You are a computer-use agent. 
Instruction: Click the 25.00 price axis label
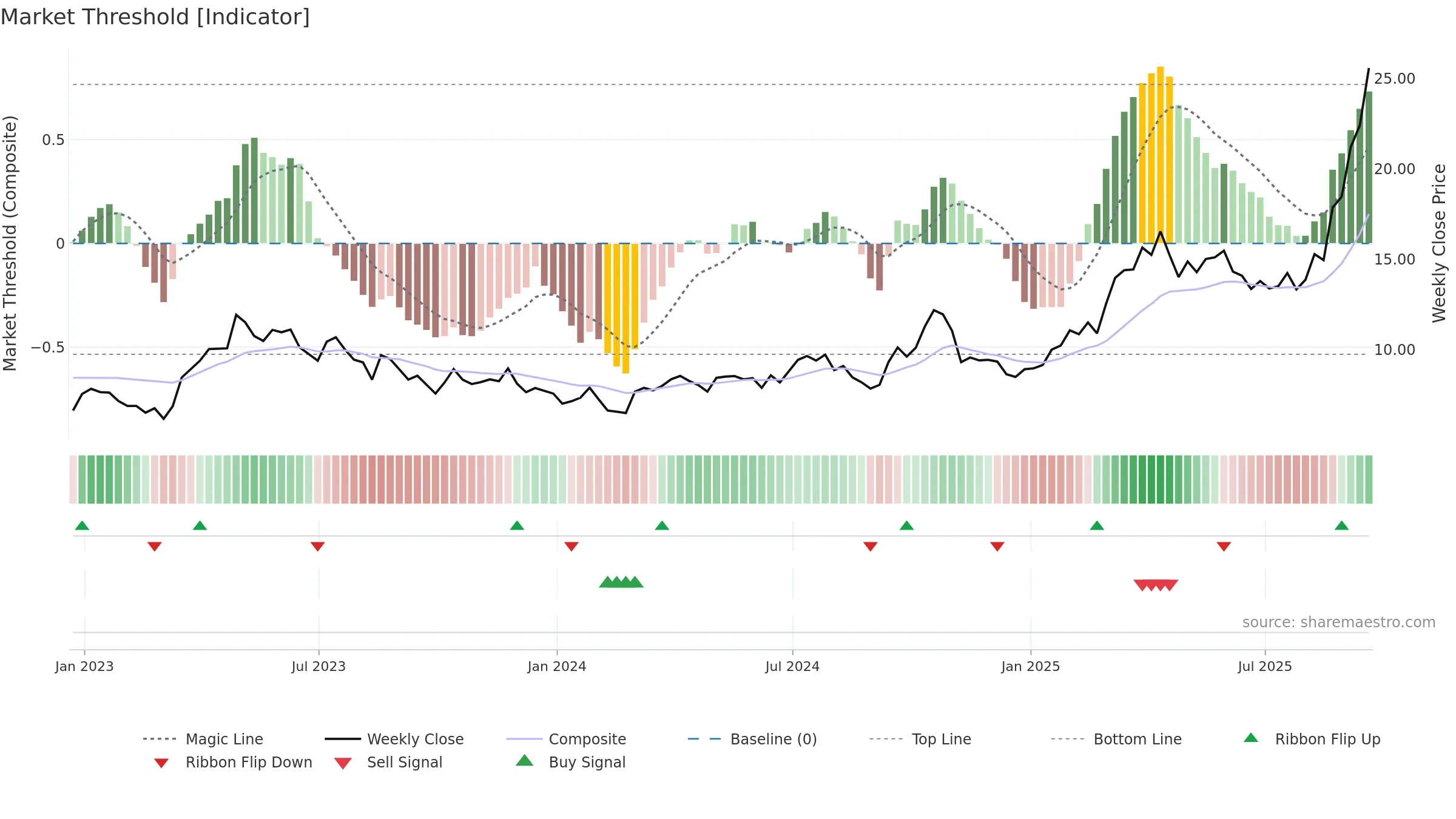click(1395, 79)
